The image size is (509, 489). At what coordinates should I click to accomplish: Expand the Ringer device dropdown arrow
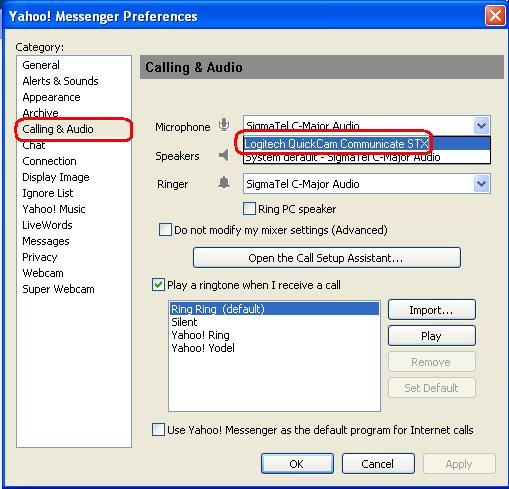click(x=481, y=184)
